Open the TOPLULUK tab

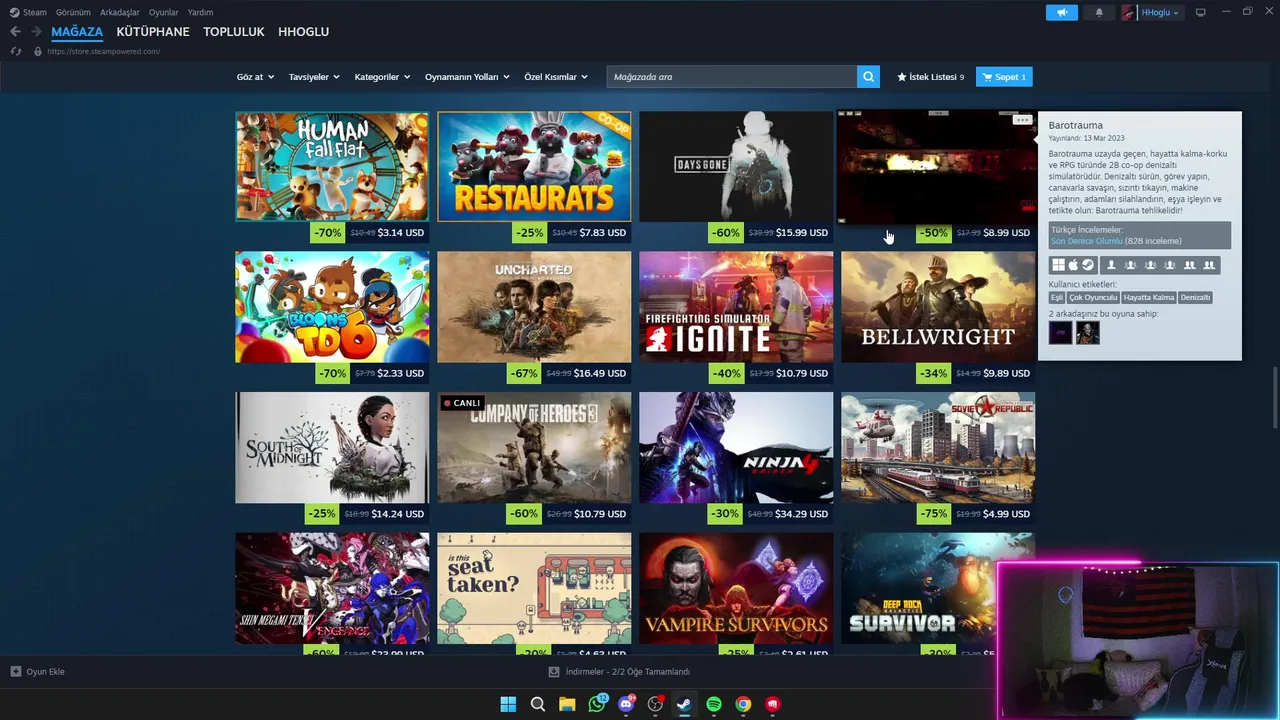234,32
